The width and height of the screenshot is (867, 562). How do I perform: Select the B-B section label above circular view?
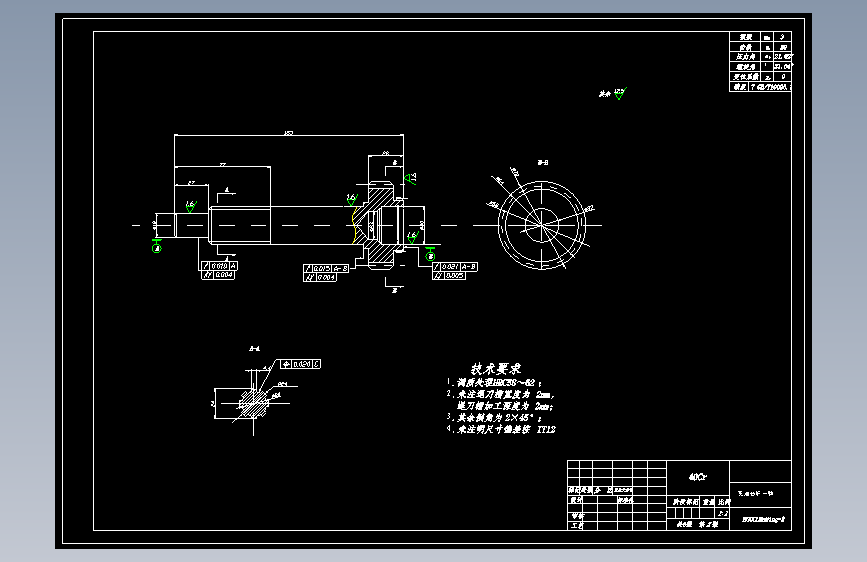pos(543,163)
